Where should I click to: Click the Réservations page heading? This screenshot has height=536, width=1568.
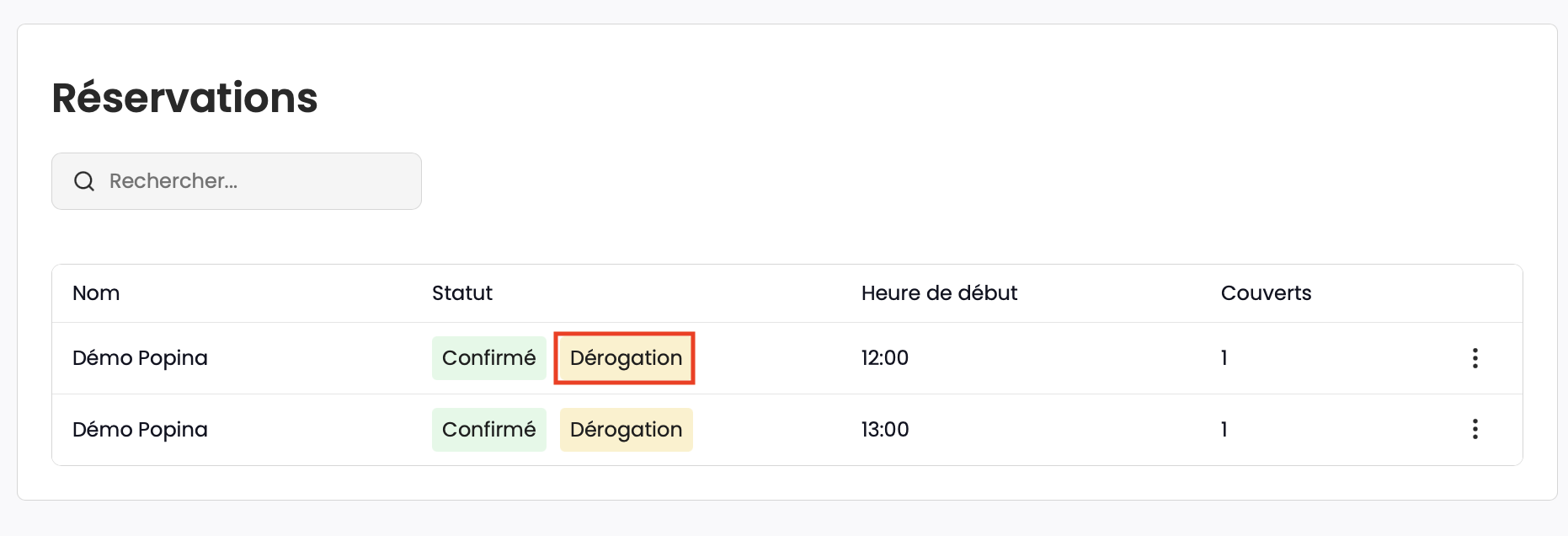pos(184,98)
